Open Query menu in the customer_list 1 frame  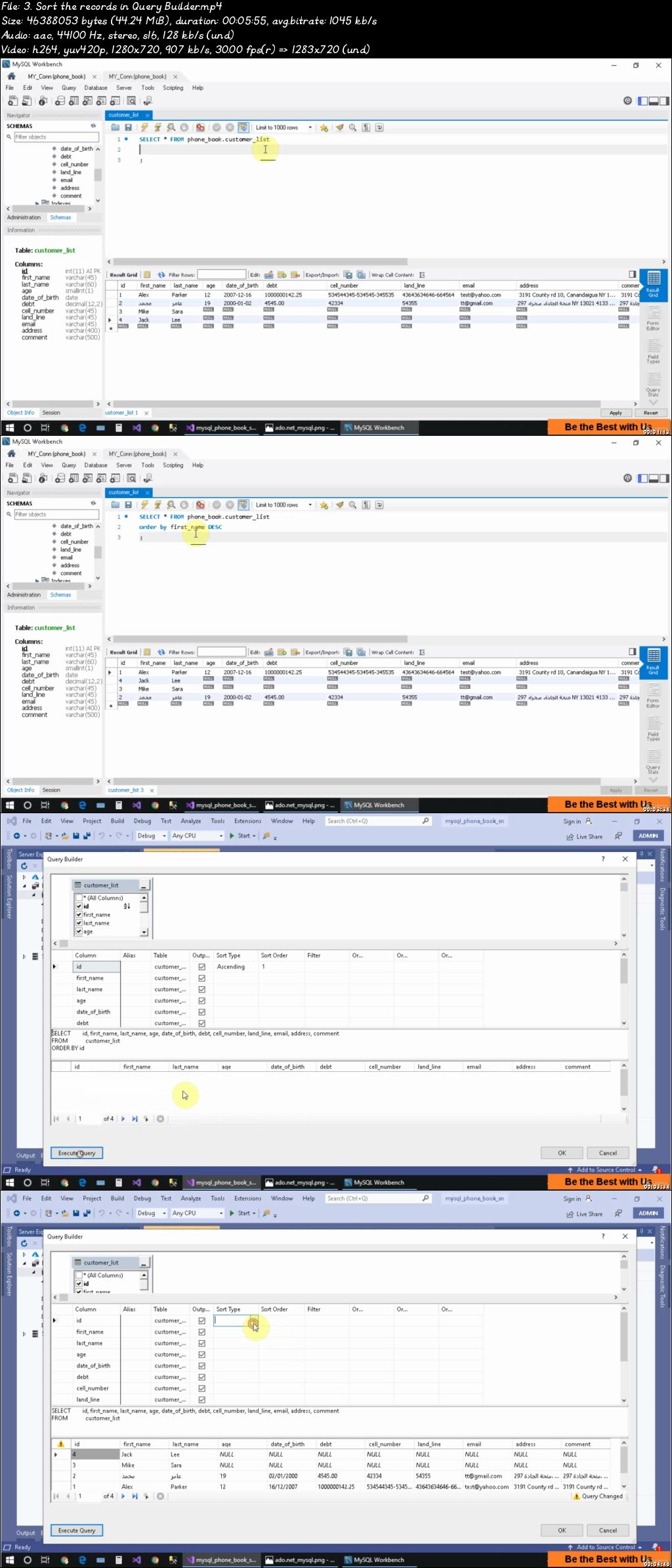coord(69,87)
